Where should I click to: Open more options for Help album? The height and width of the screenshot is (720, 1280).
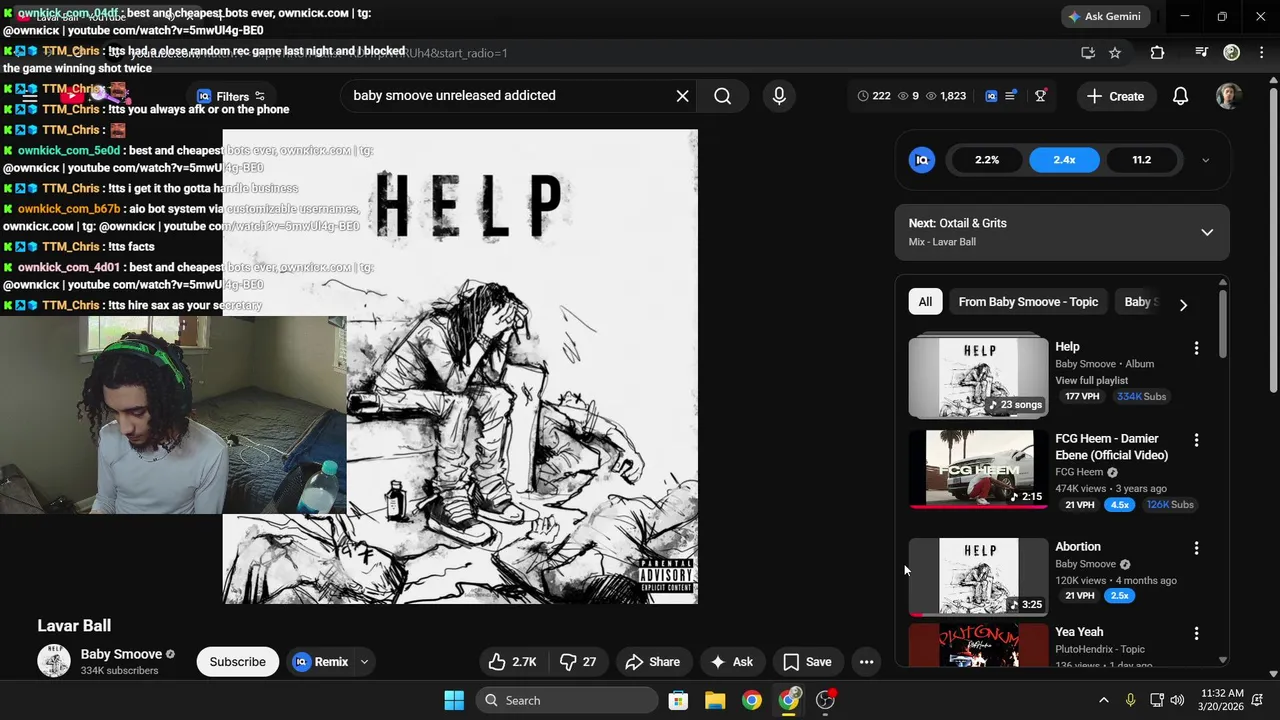click(x=1196, y=348)
